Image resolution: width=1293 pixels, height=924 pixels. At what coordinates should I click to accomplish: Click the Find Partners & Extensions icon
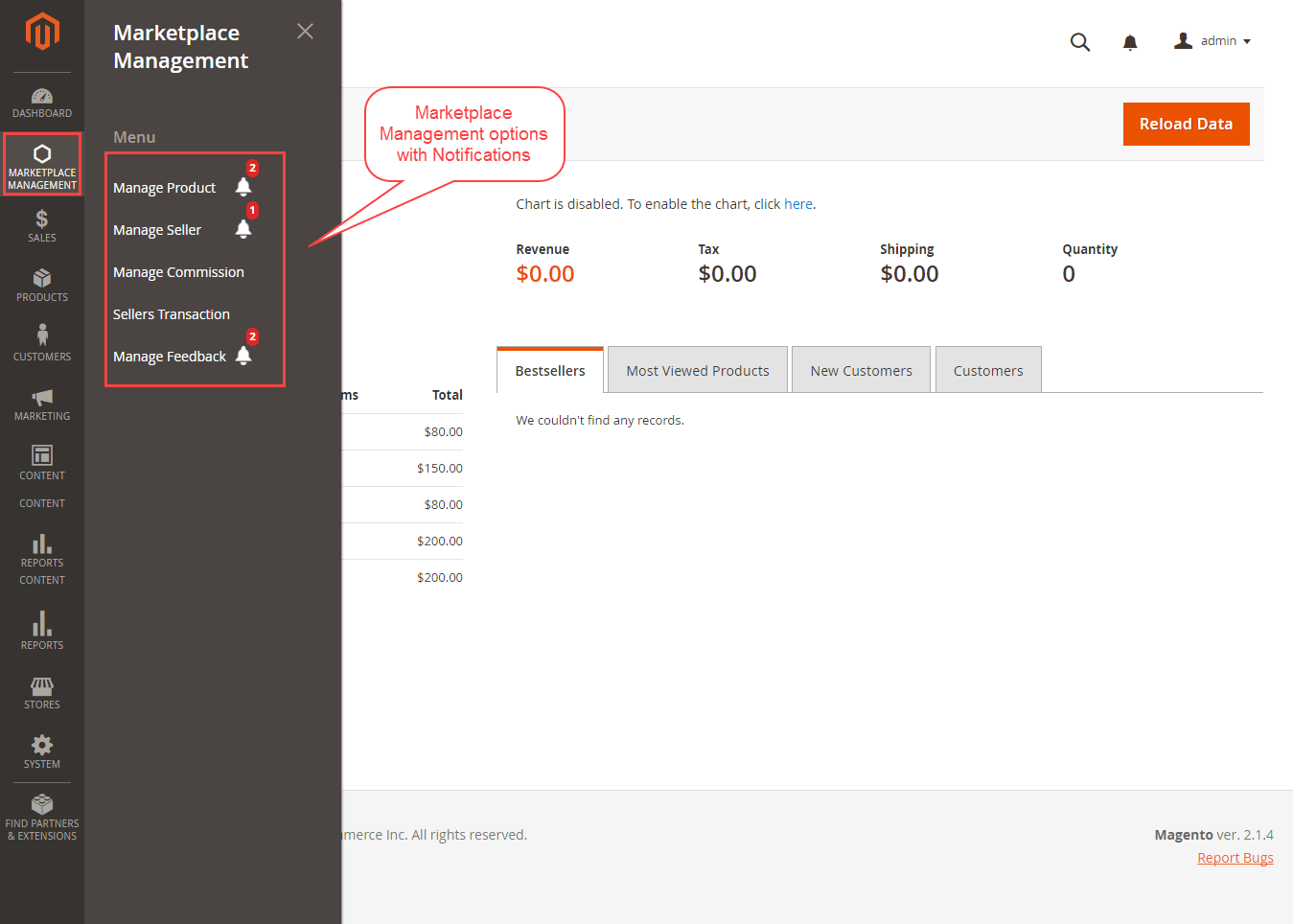[x=42, y=808]
